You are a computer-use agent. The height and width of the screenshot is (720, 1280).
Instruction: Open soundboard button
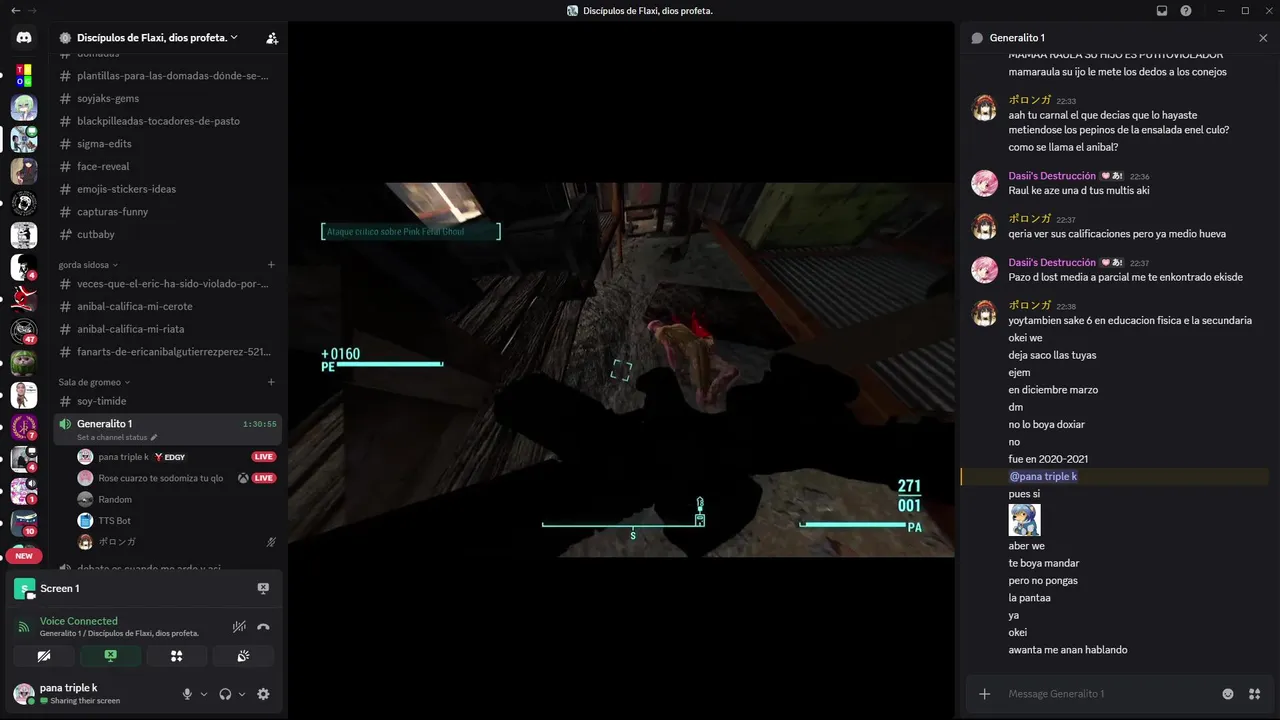click(243, 656)
